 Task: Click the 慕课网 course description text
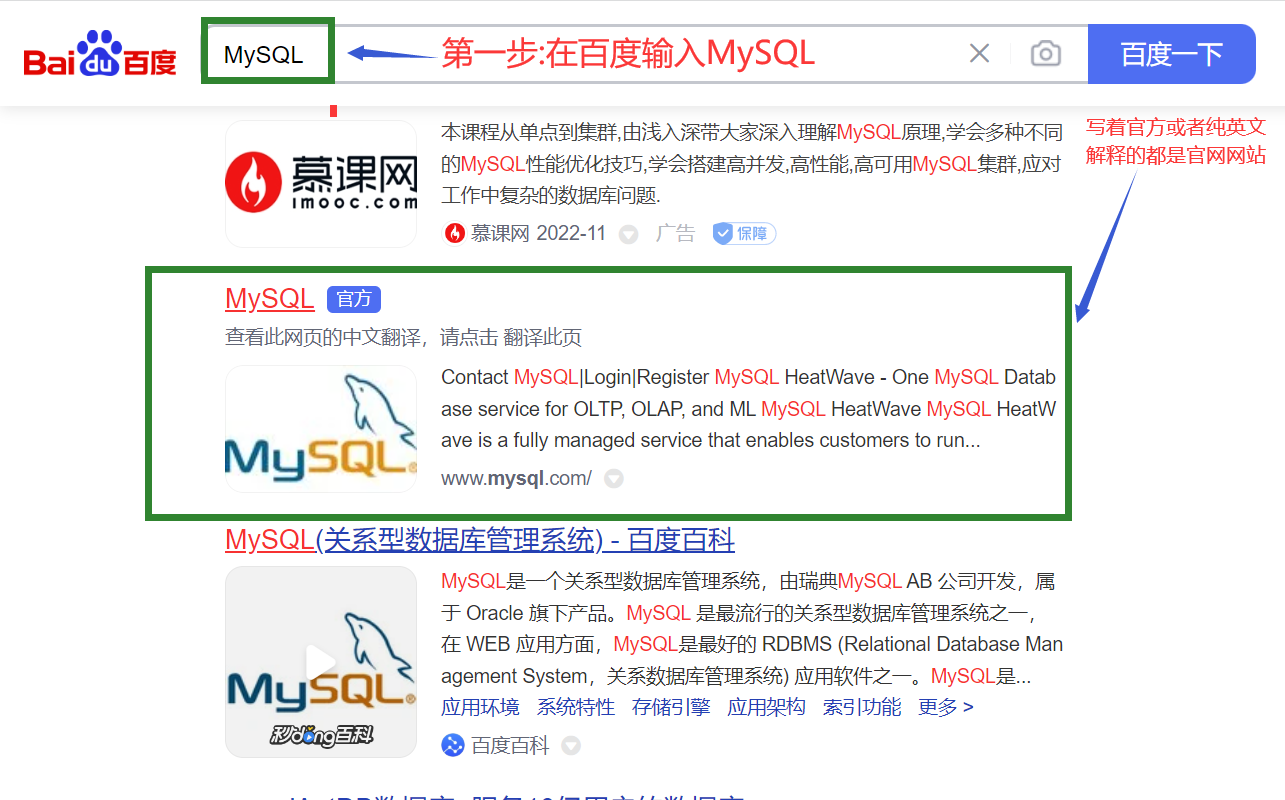pyautogui.click(x=751, y=163)
